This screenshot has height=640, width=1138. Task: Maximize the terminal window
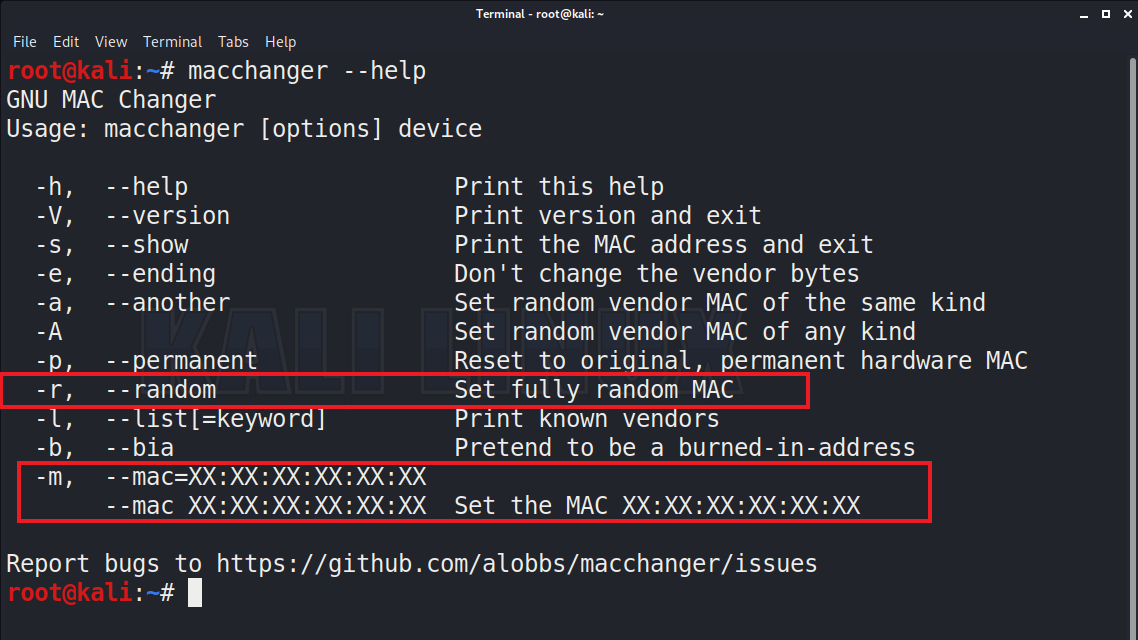click(x=1105, y=14)
